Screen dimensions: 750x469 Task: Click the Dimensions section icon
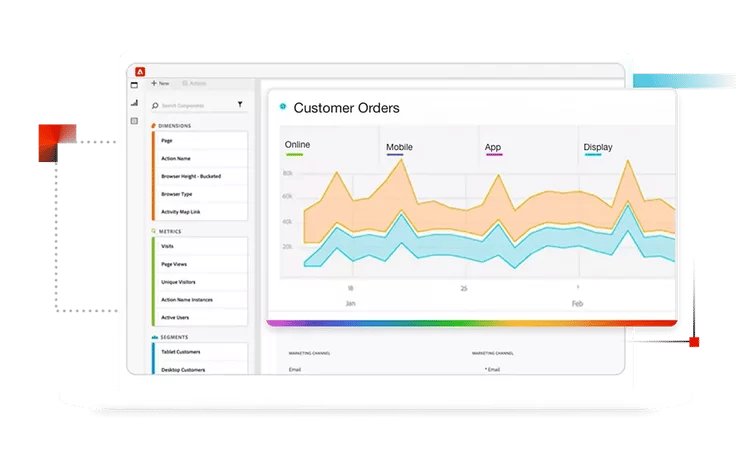pos(154,126)
